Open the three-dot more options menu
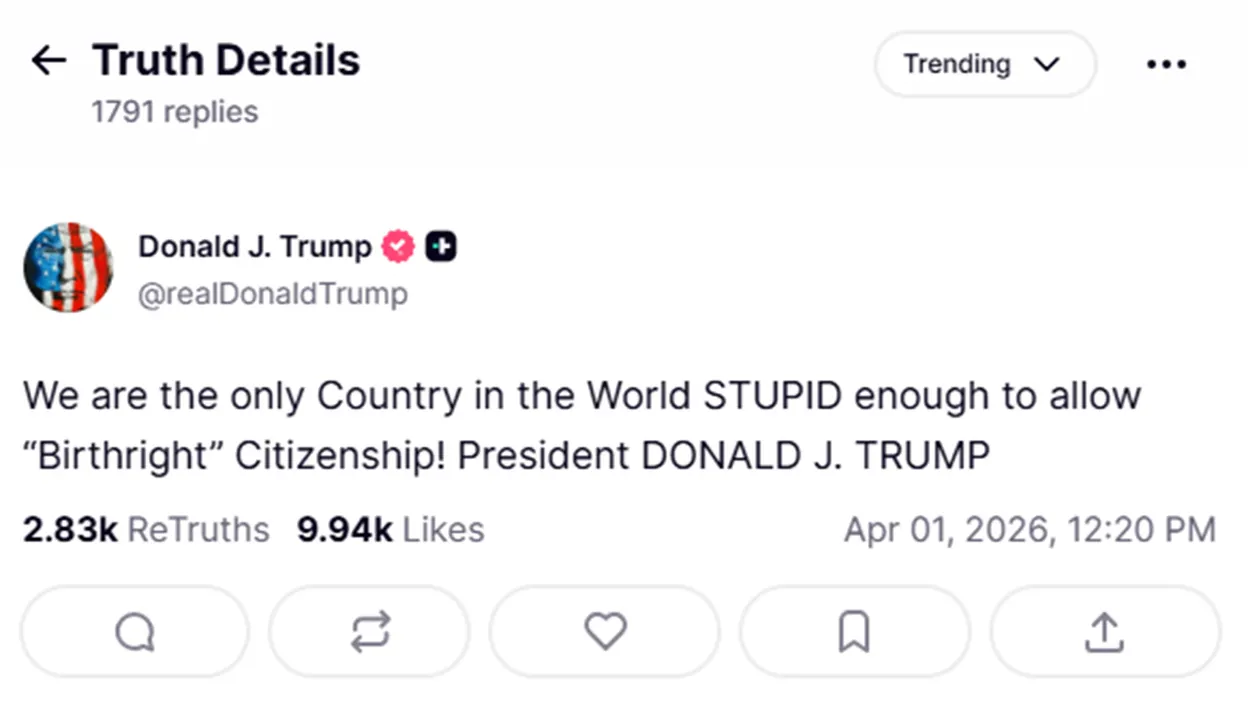Screen dimensions: 1248x702 (x=1166, y=65)
